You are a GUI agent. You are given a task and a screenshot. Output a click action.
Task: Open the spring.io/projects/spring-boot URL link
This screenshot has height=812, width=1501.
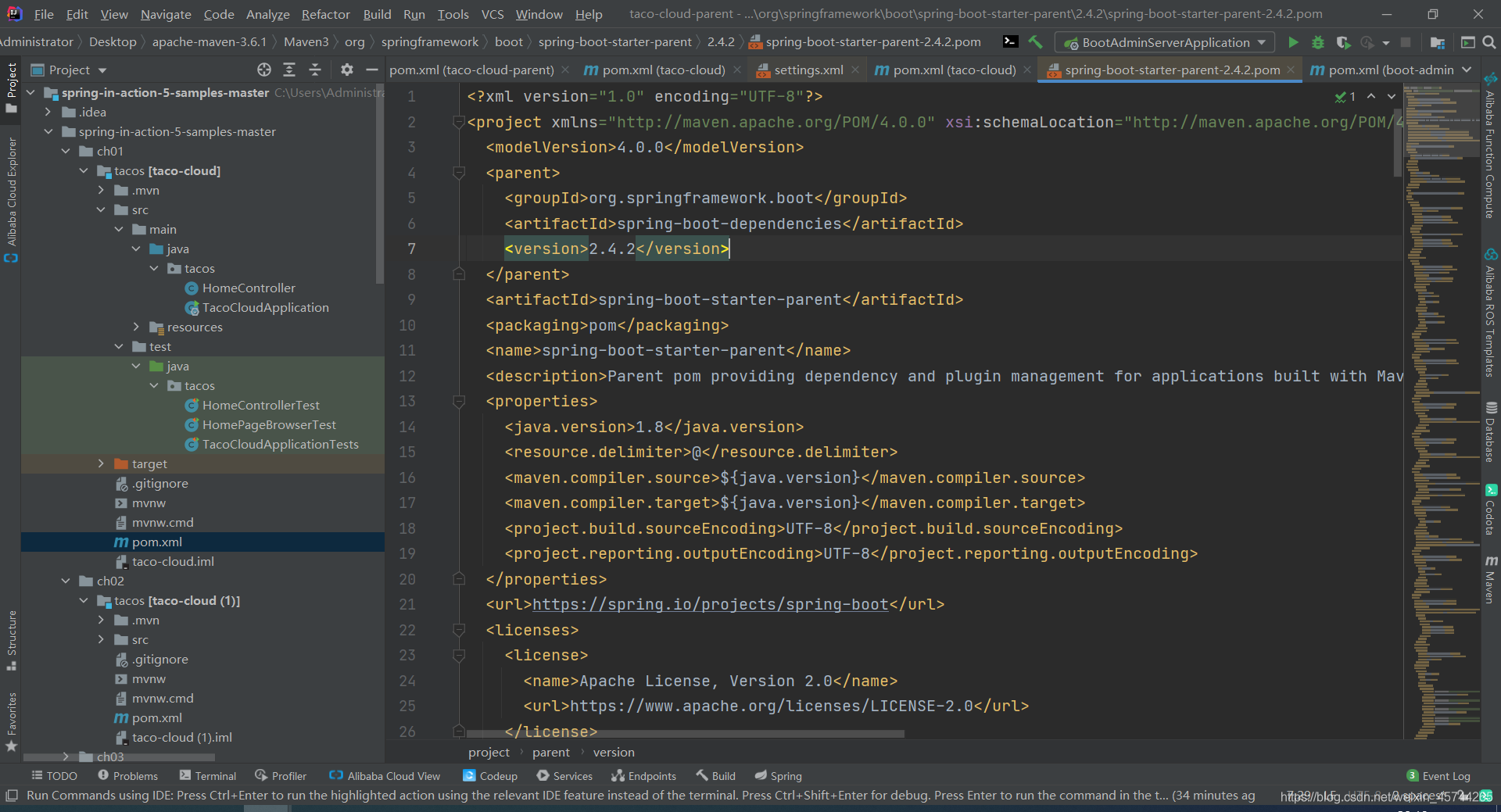(x=710, y=604)
